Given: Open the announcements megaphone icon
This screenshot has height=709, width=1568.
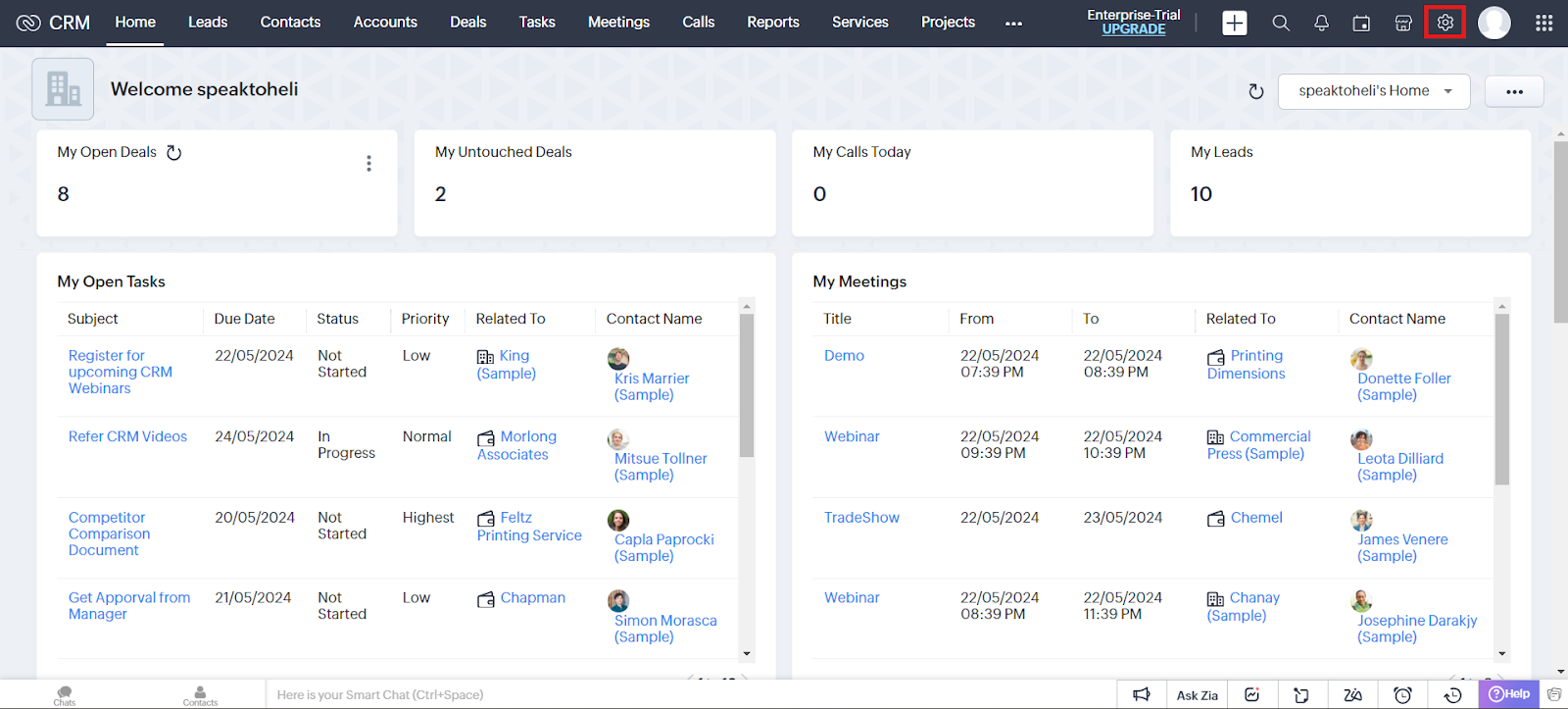Looking at the screenshot, I should pos(1142,694).
